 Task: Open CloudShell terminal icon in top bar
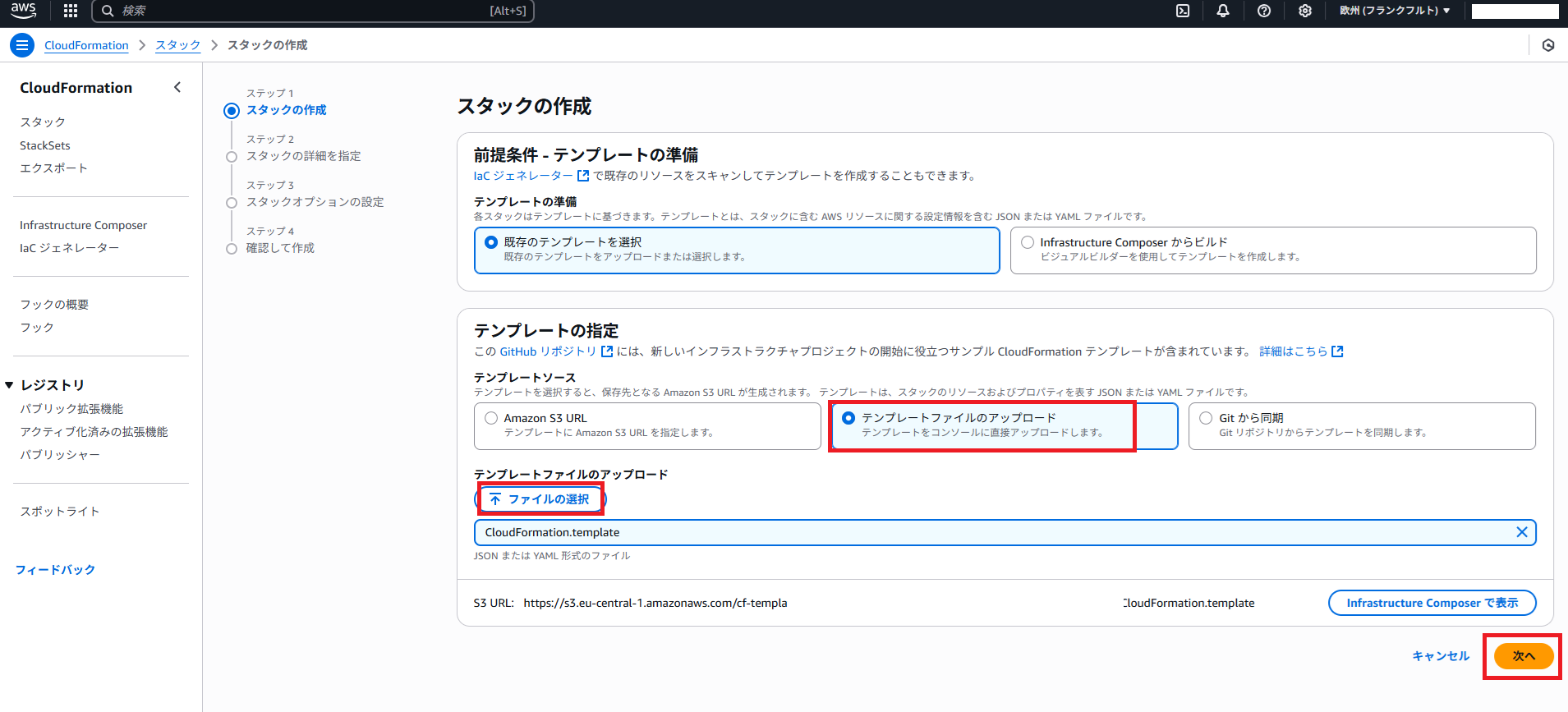(1183, 11)
